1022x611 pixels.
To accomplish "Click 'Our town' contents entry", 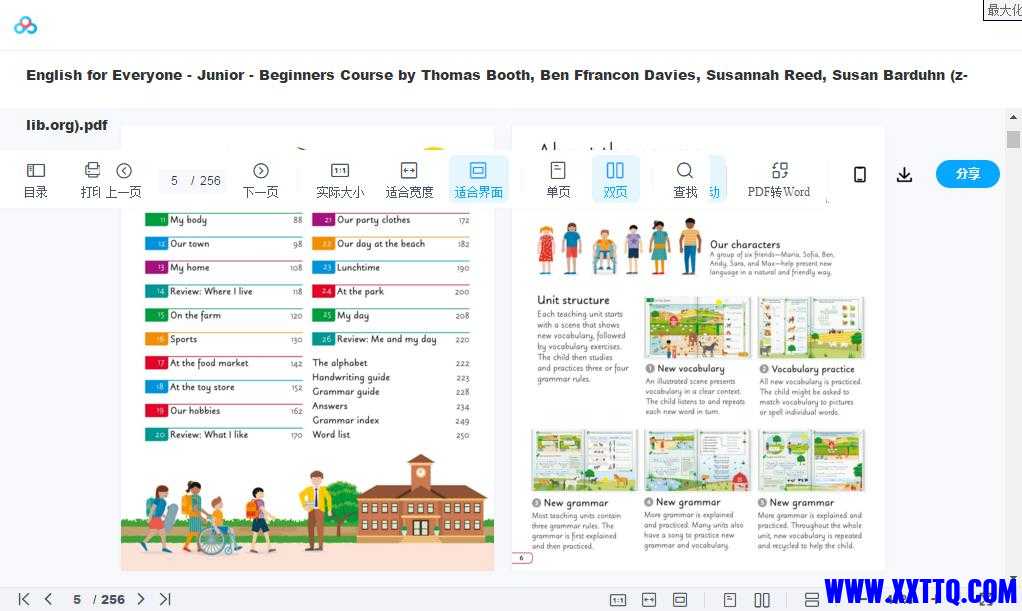I will (x=224, y=244).
